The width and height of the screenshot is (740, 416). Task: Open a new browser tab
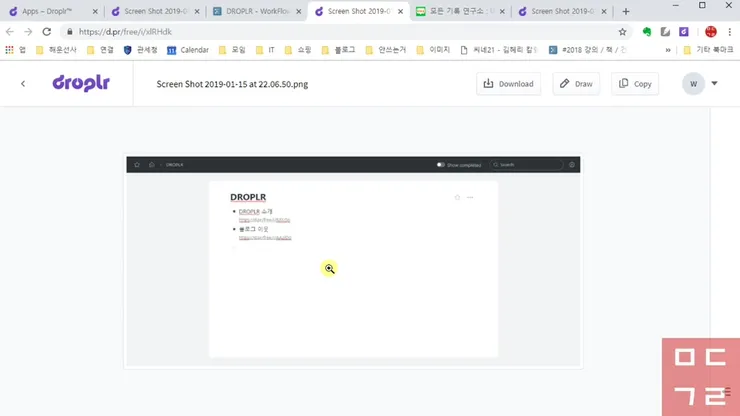pyautogui.click(x=626, y=11)
